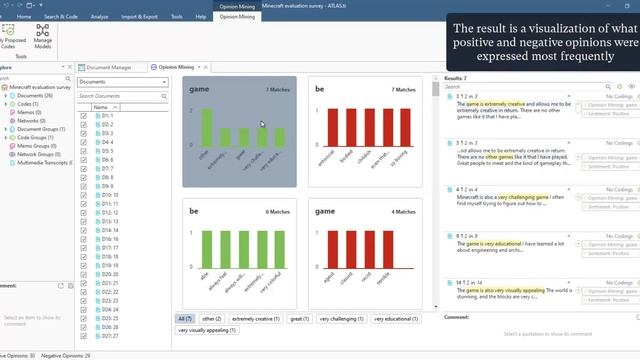
Task: Filter results by extremely creative (1) chip
Action: pos(256,319)
